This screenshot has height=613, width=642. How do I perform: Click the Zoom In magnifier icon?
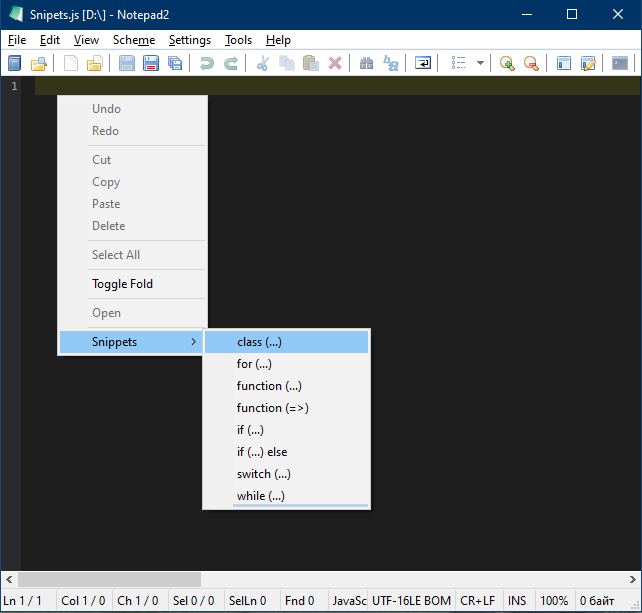tap(507, 63)
